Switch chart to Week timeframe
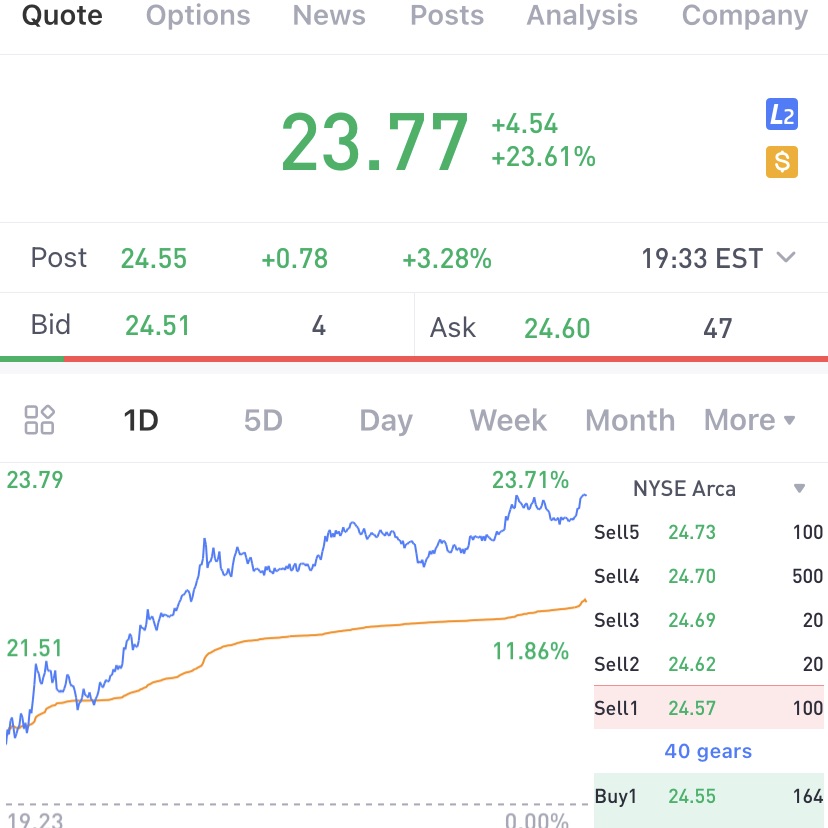This screenshot has width=828, height=828. [x=508, y=420]
